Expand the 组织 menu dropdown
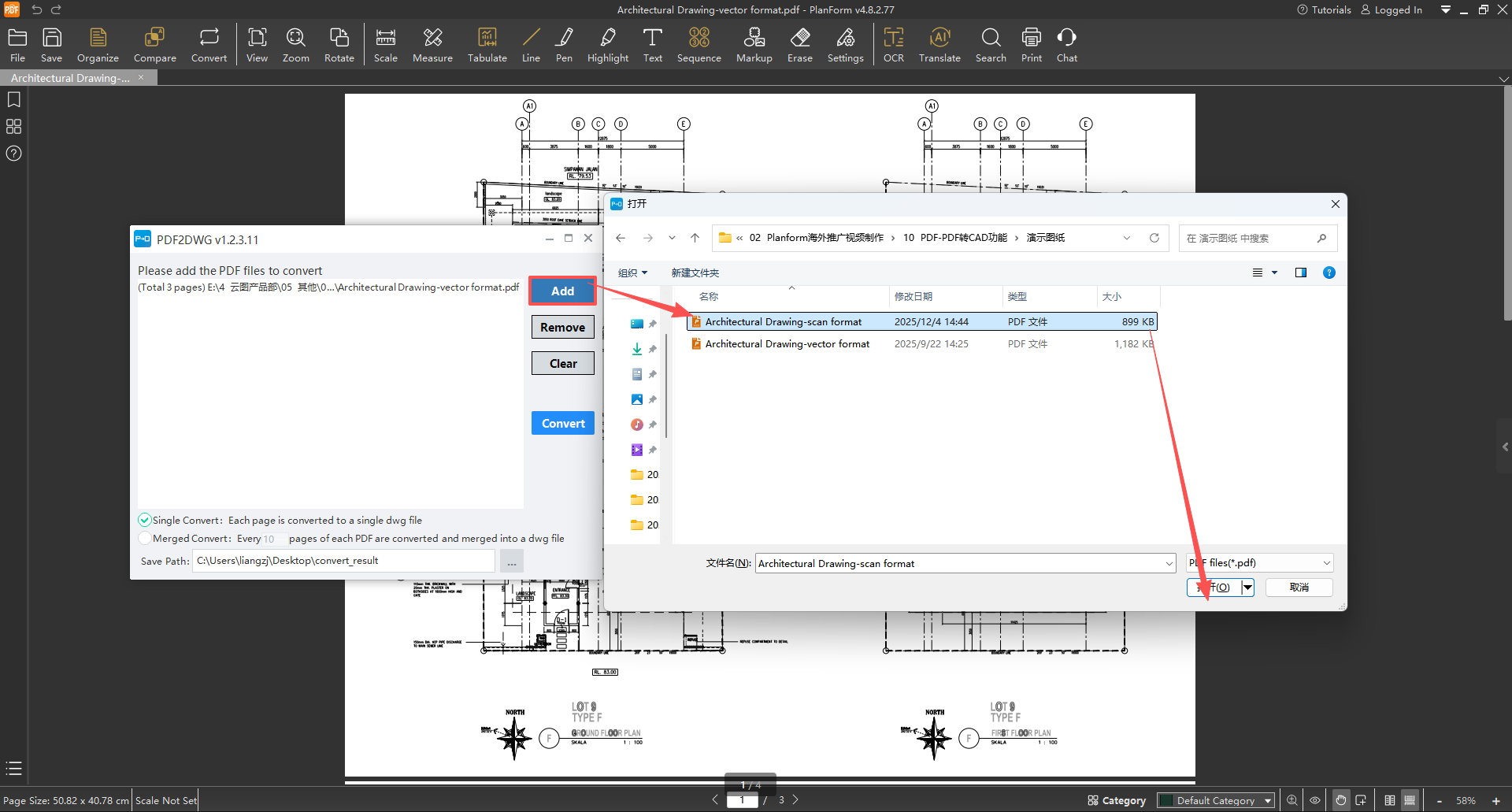 632,273
